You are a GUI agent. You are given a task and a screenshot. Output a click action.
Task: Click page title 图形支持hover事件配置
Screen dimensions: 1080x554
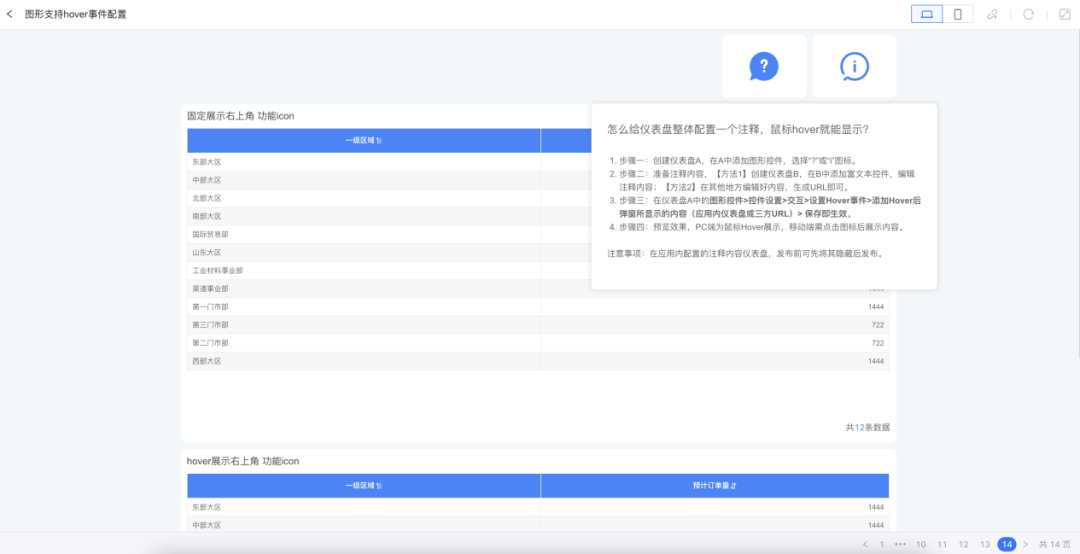click(76, 14)
